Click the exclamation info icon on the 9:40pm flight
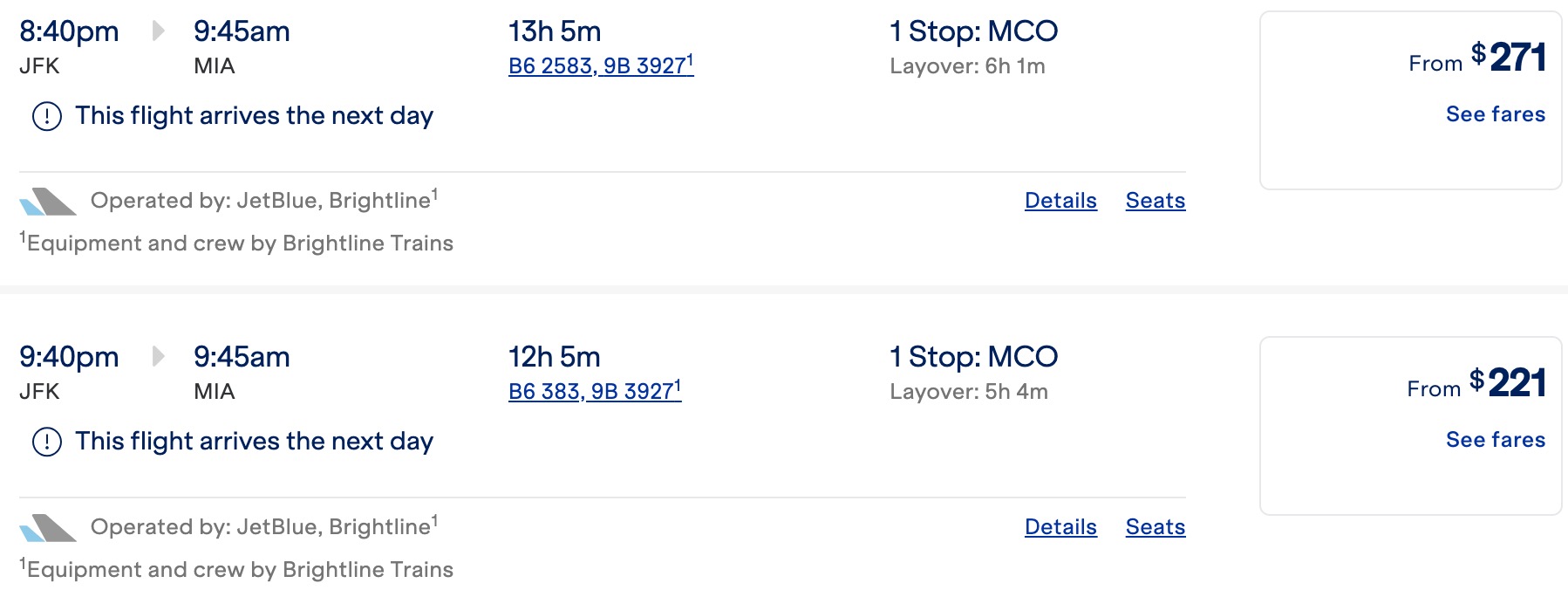 click(x=47, y=442)
